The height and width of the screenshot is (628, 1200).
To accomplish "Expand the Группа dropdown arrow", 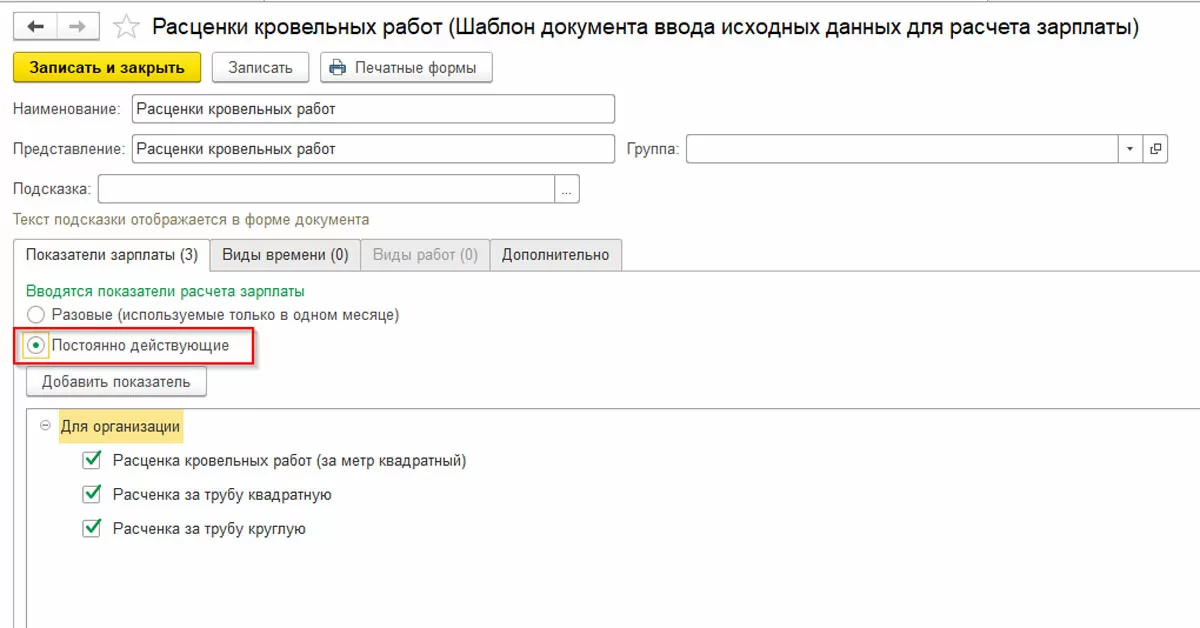I will pos(1130,149).
